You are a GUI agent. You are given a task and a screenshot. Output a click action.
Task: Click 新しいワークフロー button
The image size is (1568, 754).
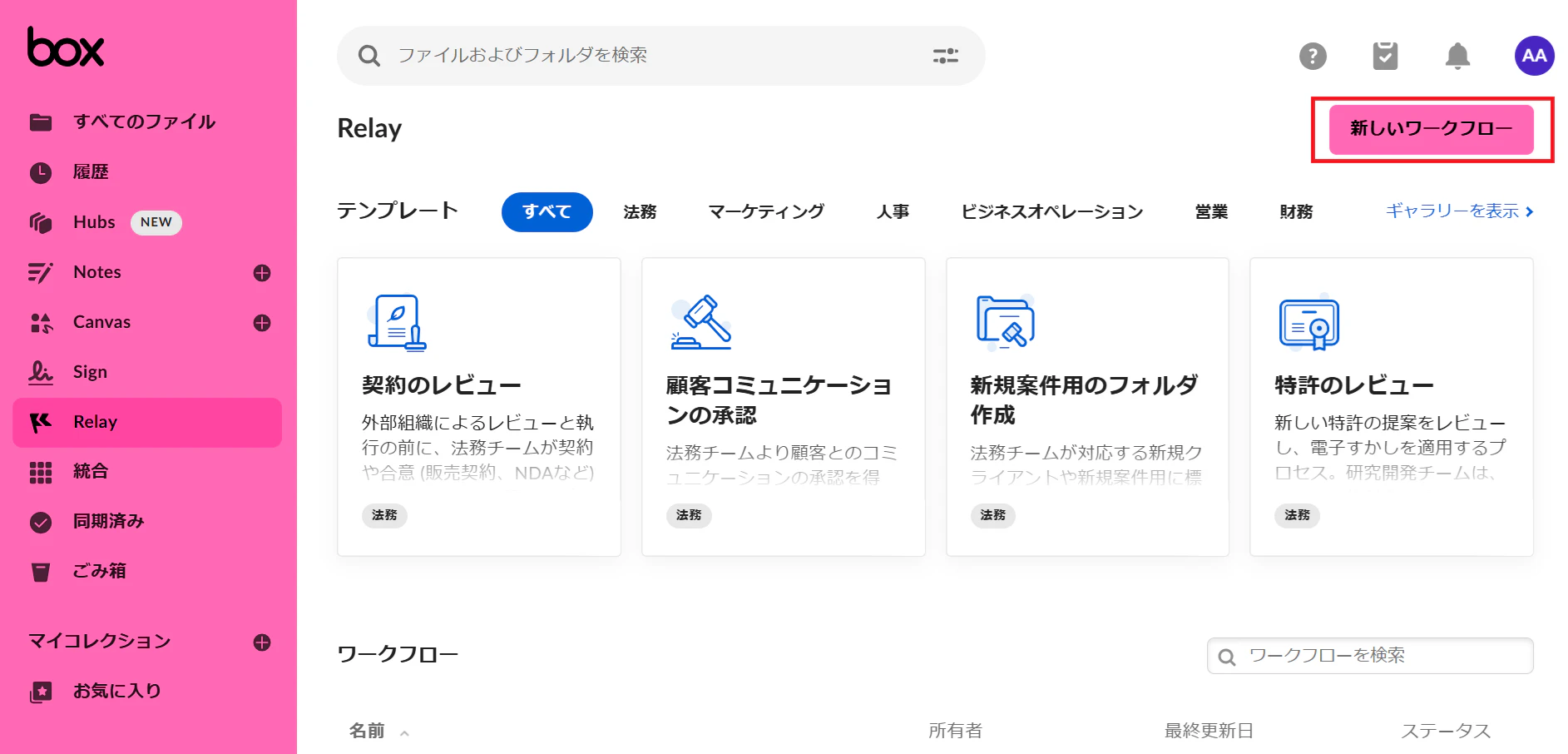[x=1432, y=129]
